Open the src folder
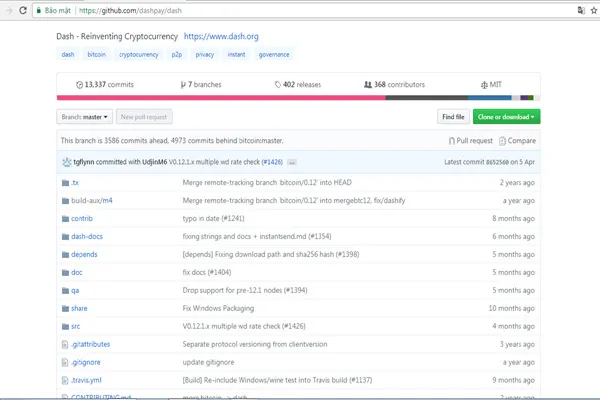 point(75,327)
